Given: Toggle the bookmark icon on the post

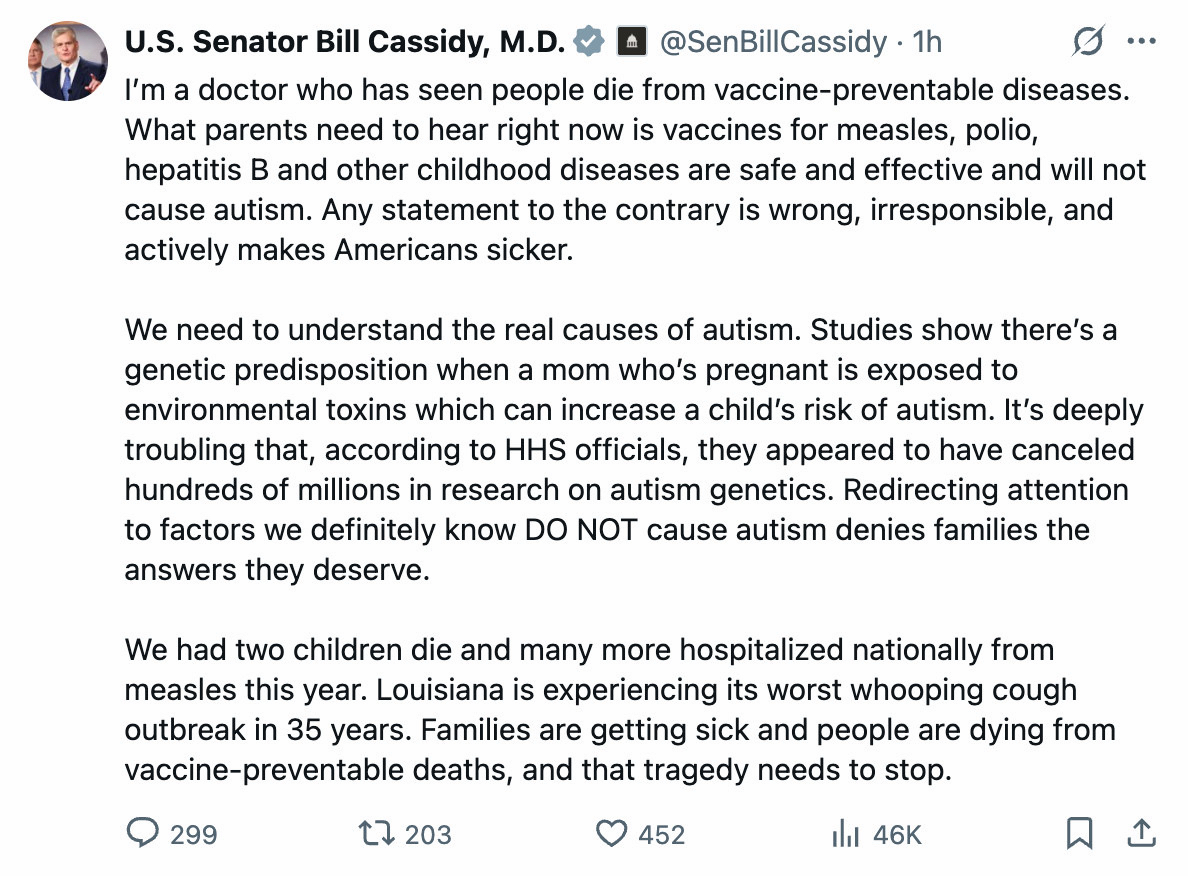Looking at the screenshot, I should (1079, 833).
